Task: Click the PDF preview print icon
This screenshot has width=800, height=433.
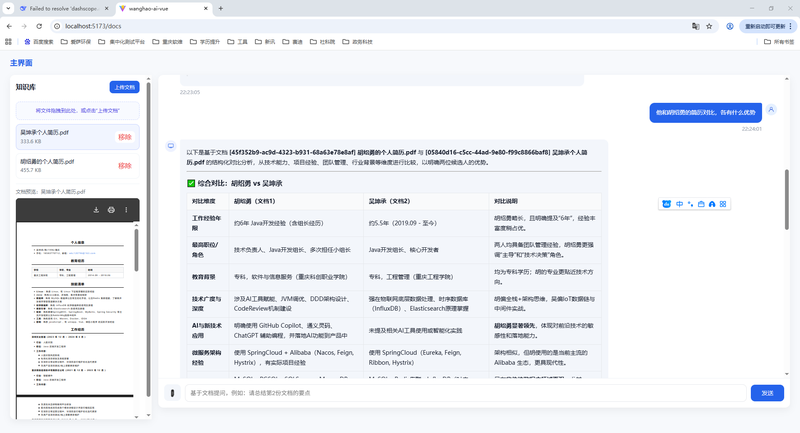Action: (111, 210)
